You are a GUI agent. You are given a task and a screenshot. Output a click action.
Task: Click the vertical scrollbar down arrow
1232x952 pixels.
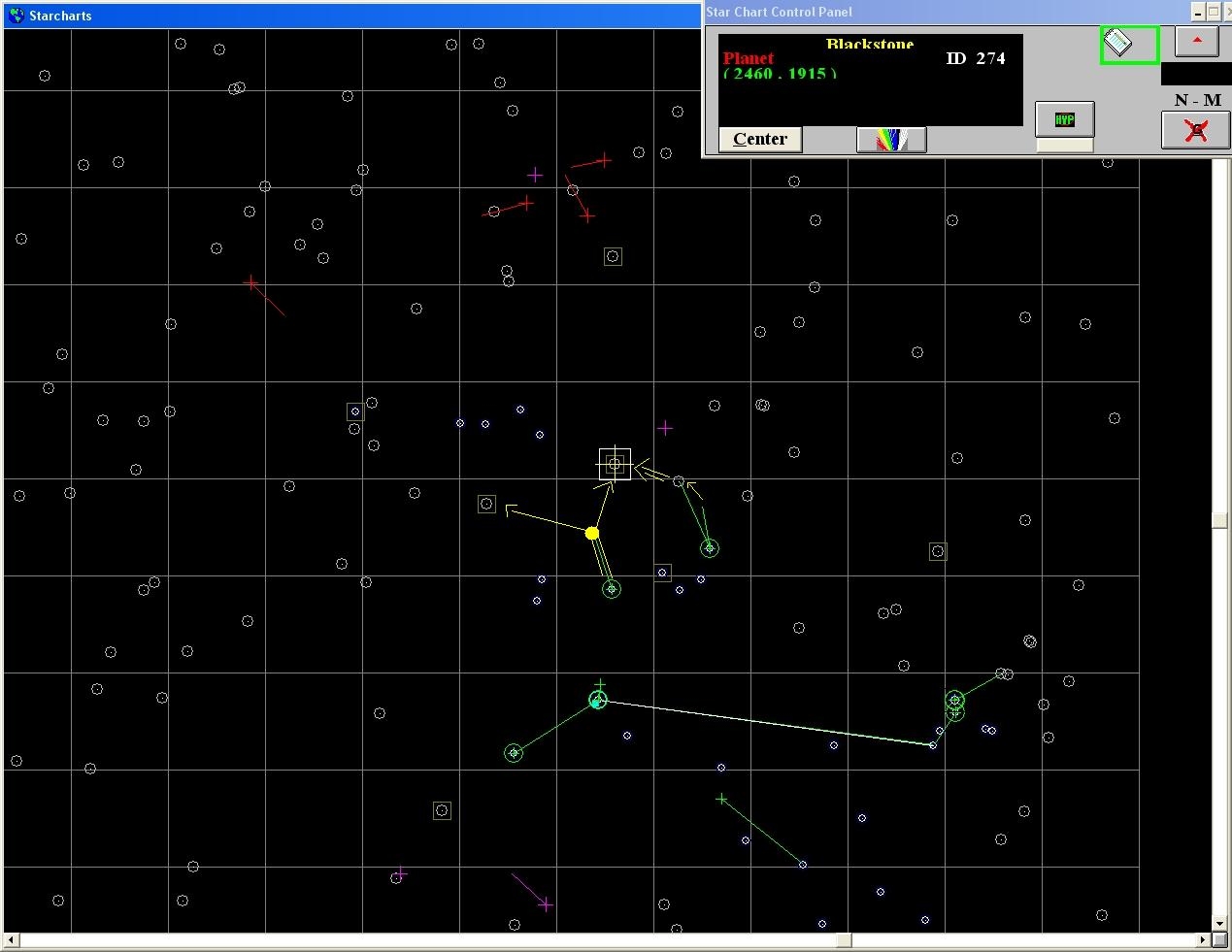1219,924
